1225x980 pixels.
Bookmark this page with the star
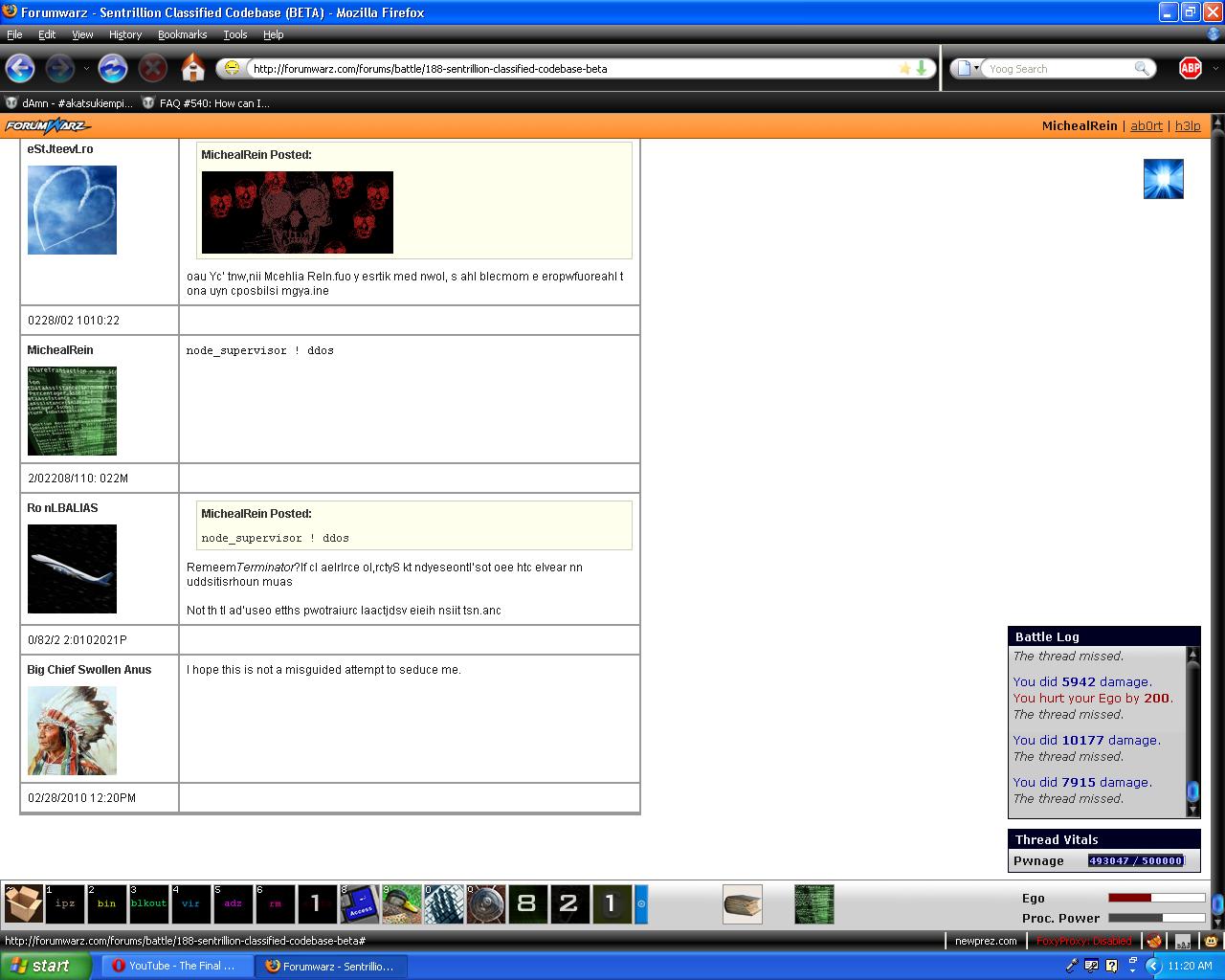click(x=904, y=68)
